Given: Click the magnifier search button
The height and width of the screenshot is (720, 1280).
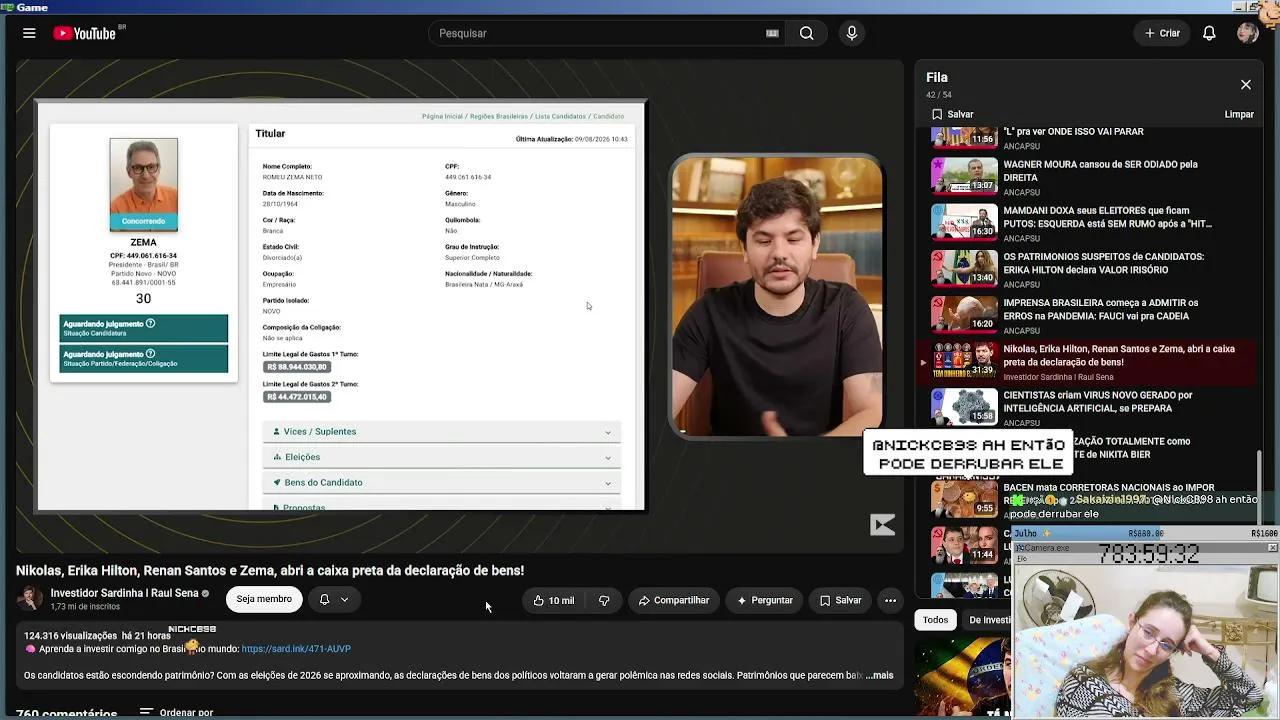Looking at the screenshot, I should [x=806, y=33].
